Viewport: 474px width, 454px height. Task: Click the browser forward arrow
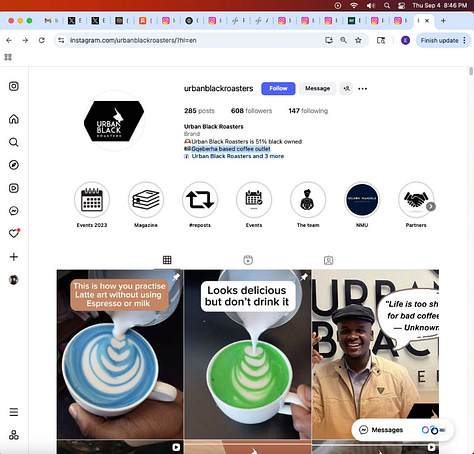(25, 40)
